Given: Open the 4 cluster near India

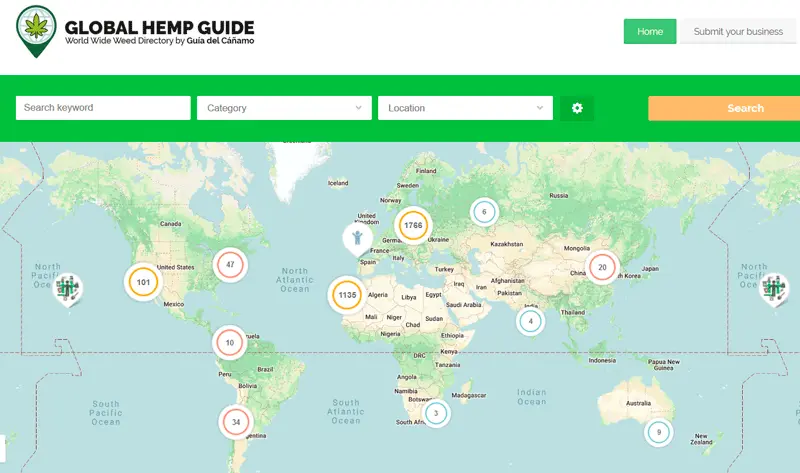Looking at the screenshot, I should coord(531,321).
